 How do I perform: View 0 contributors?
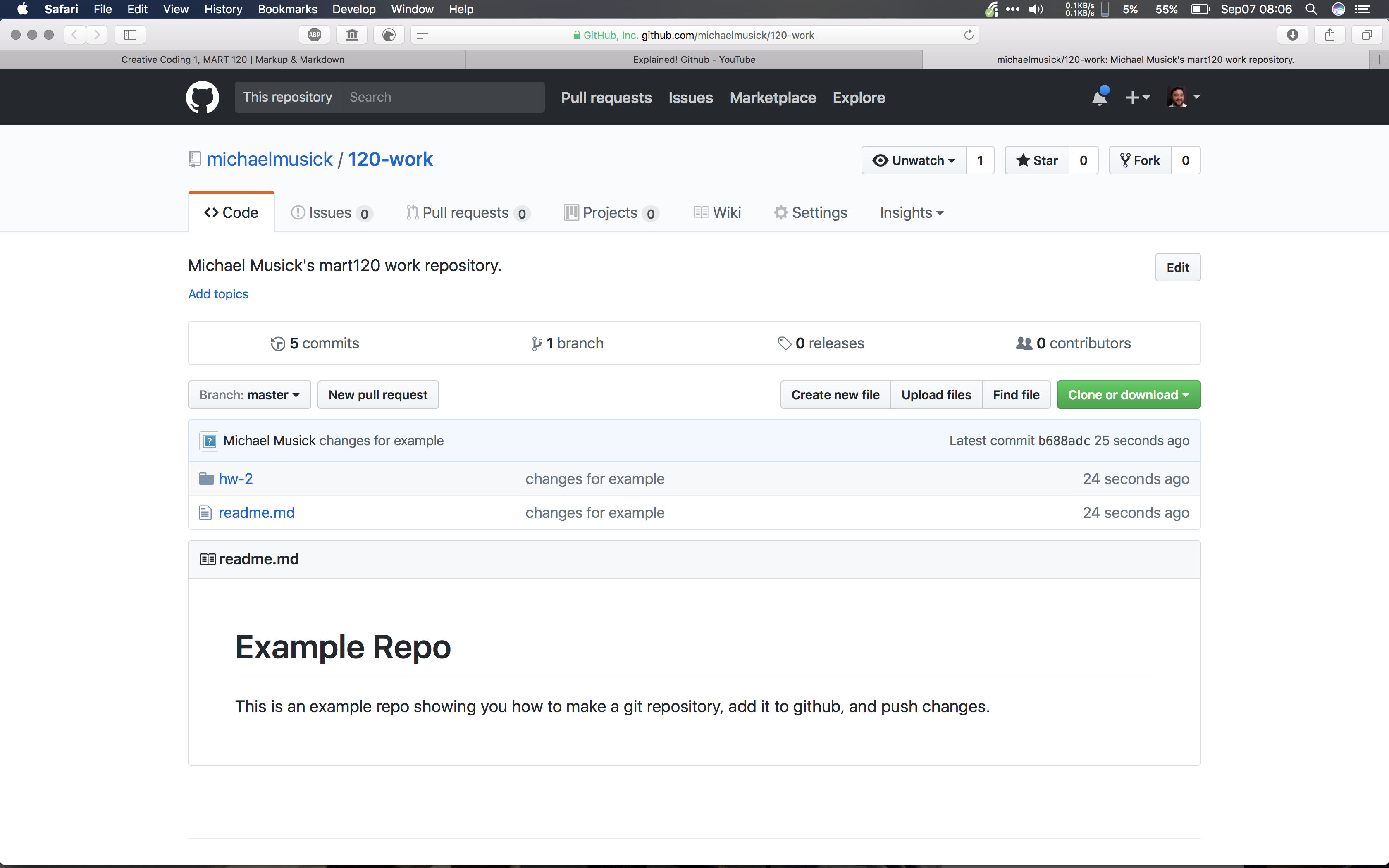[x=1073, y=343]
